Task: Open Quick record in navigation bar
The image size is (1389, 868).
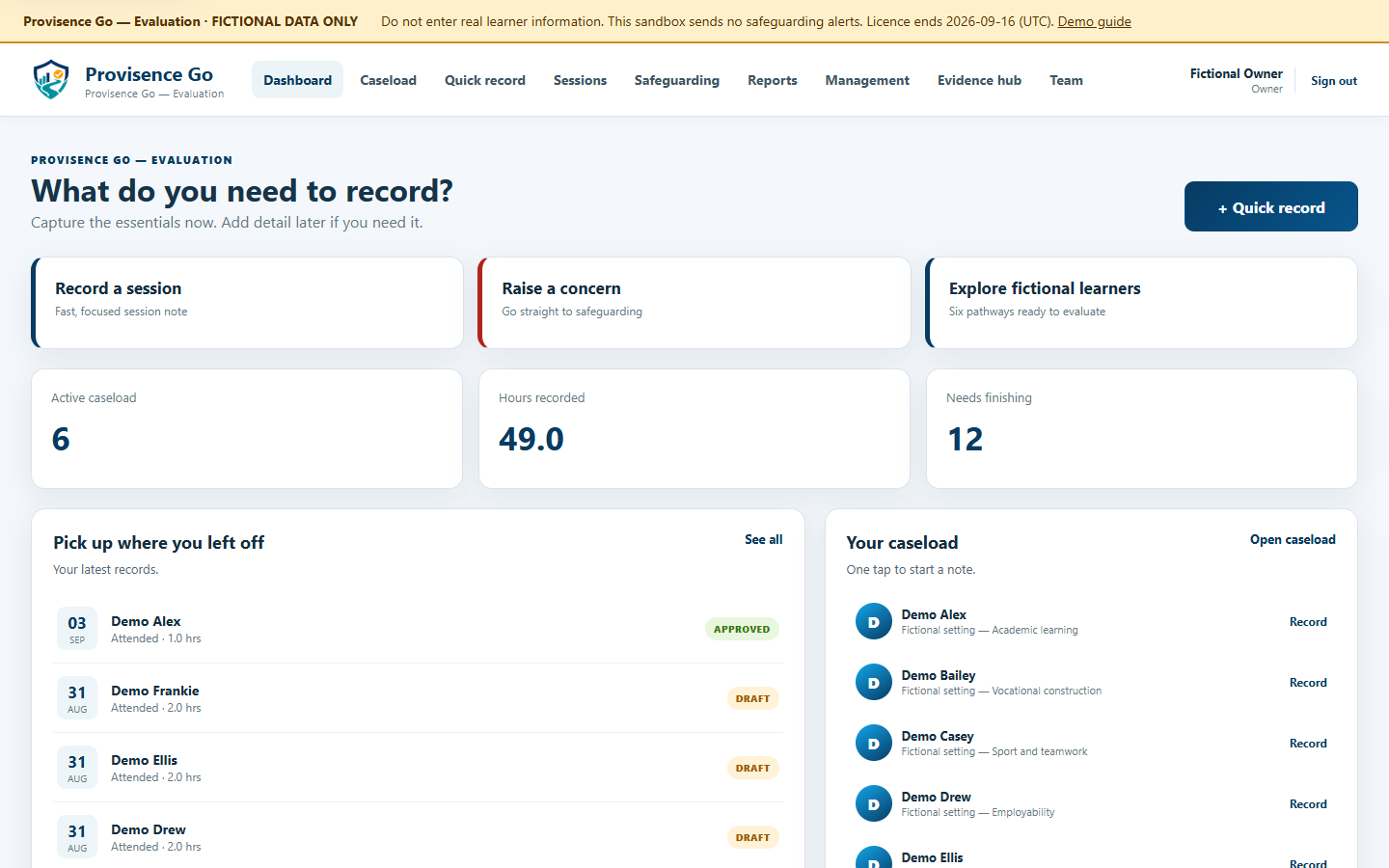Action: [x=485, y=80]
